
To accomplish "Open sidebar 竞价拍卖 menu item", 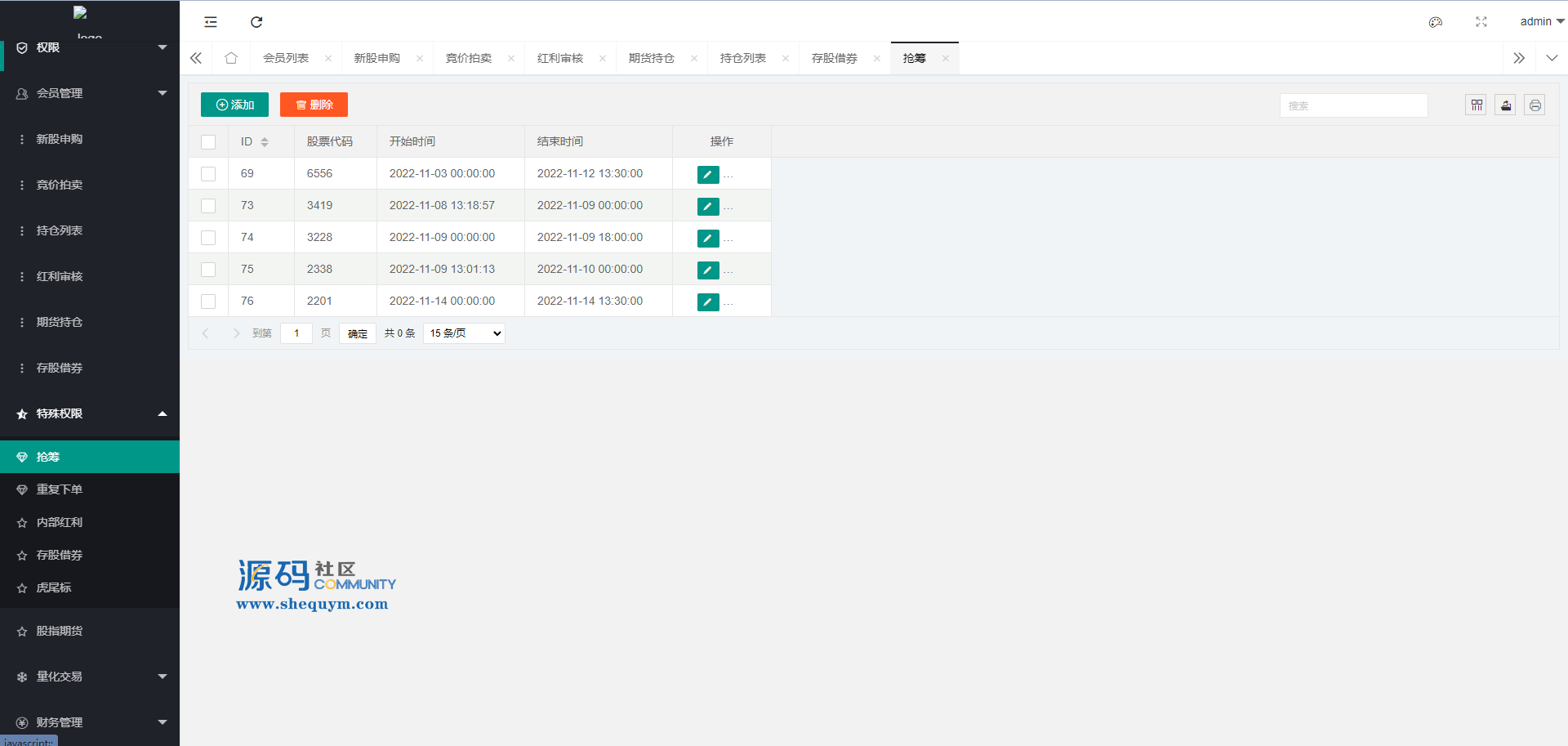I will tap(90, 185).
